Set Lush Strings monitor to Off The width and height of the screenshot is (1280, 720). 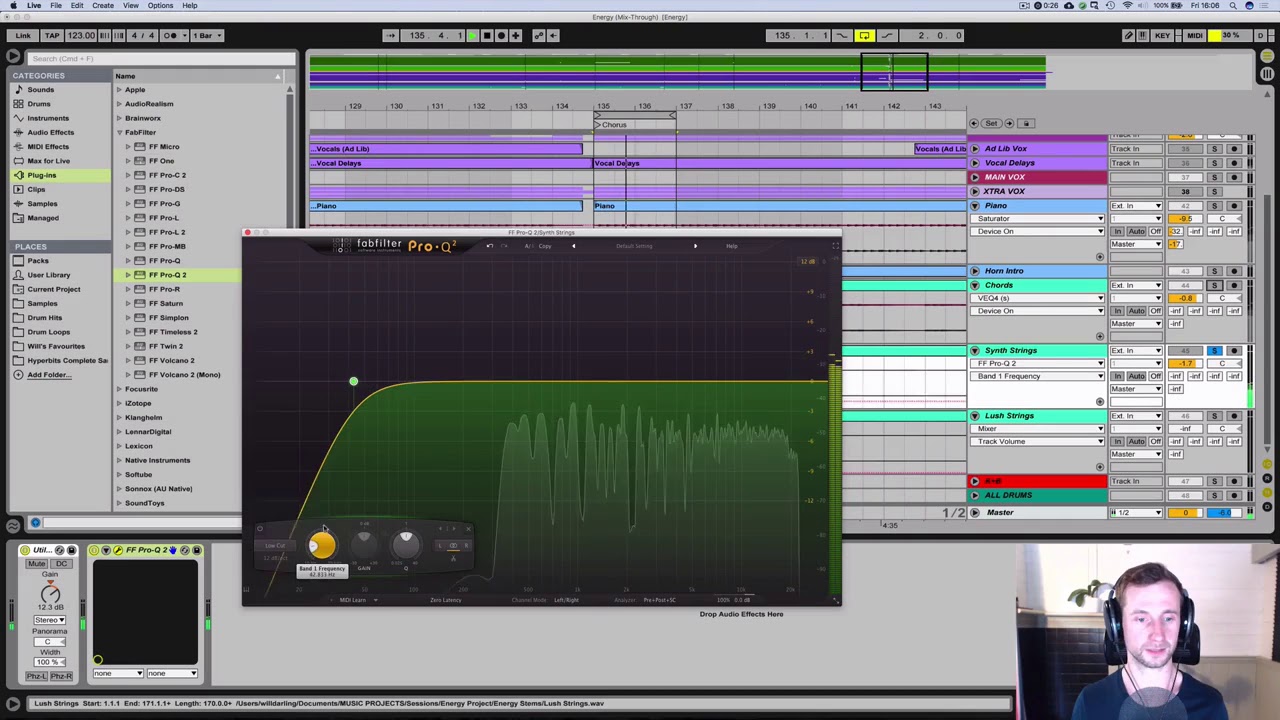pyautogui.click(x=1155, y=441)
